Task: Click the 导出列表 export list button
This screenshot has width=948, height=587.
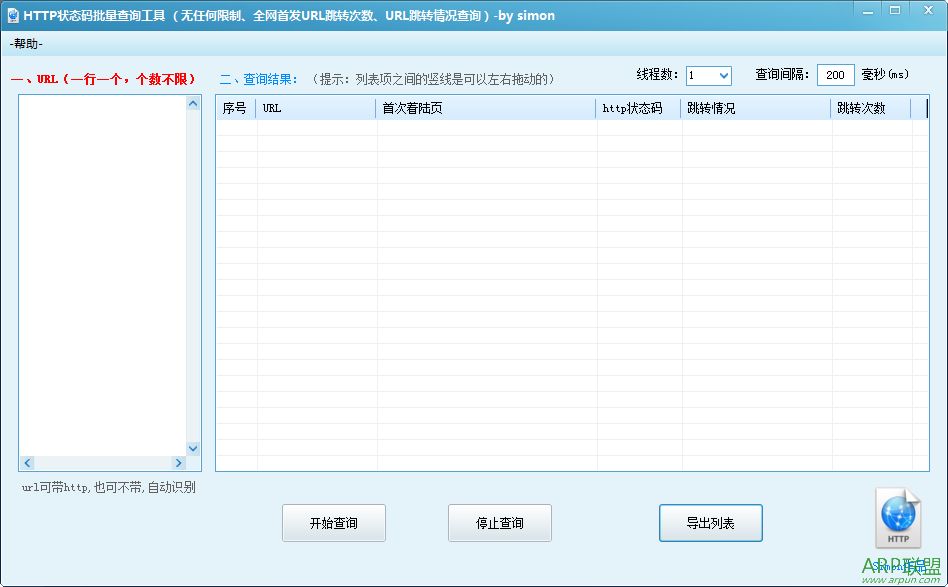Action: (x=710, y=522)
